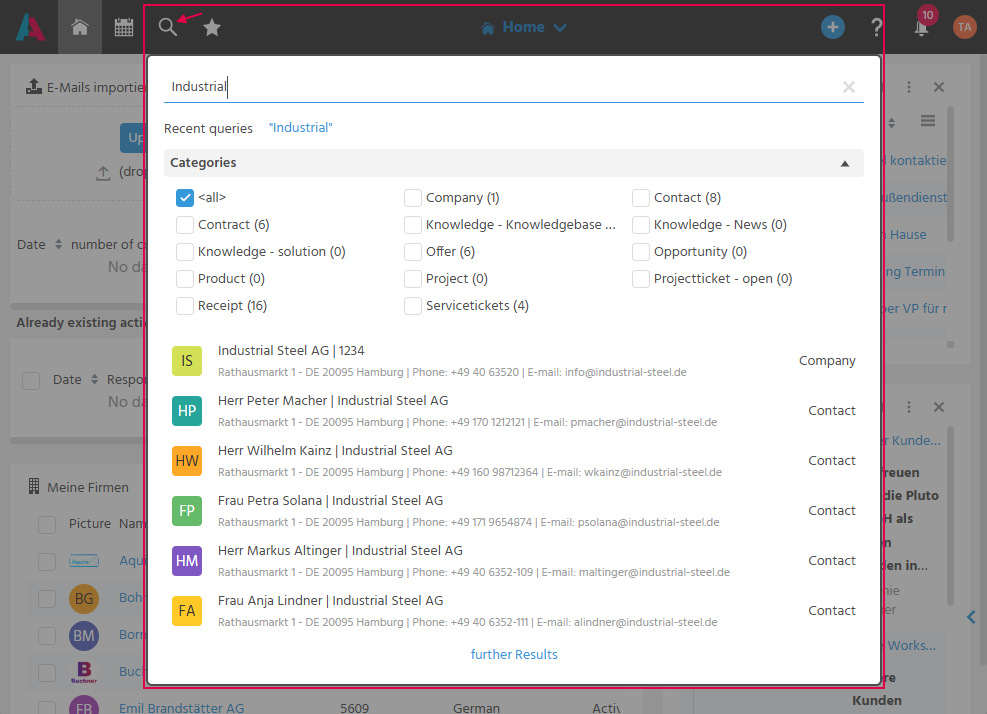Screen dimensions: 987x714
Task: Uncheck the <all> category checkbox
Action: pos(185,198)
